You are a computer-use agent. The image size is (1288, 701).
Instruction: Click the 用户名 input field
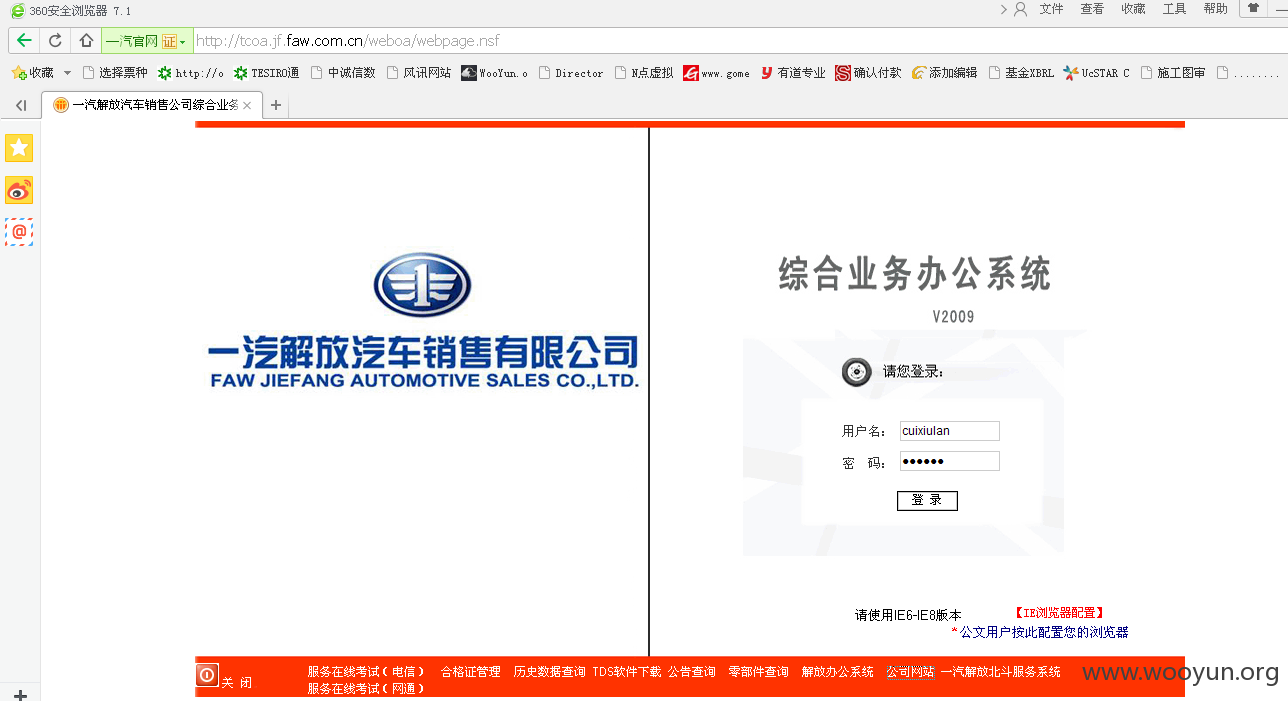pyautogui.click(x=949, y=431)
